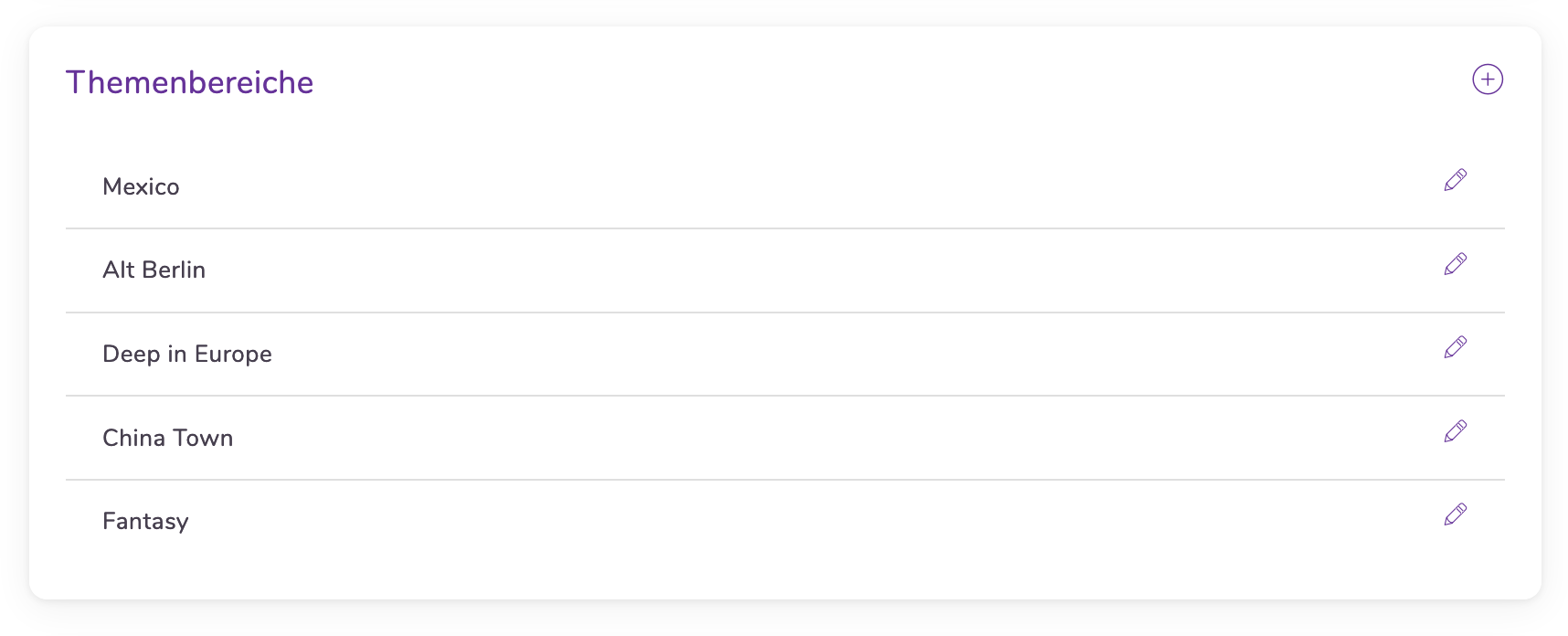Image resolution: width=1568 pixels, height=636 pixels.
Task: Choose the China Town list entry
Action: tap(167, 439)
